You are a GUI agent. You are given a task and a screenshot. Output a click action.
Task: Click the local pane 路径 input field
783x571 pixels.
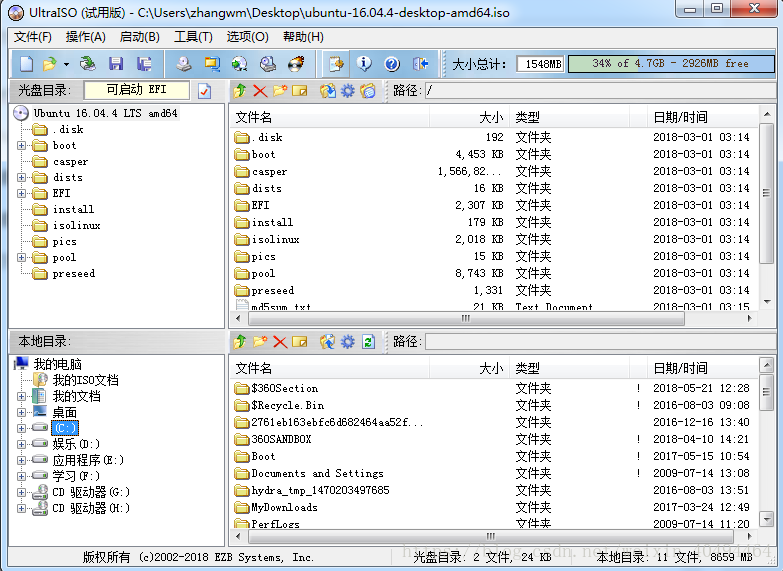(x=600, y=342)
